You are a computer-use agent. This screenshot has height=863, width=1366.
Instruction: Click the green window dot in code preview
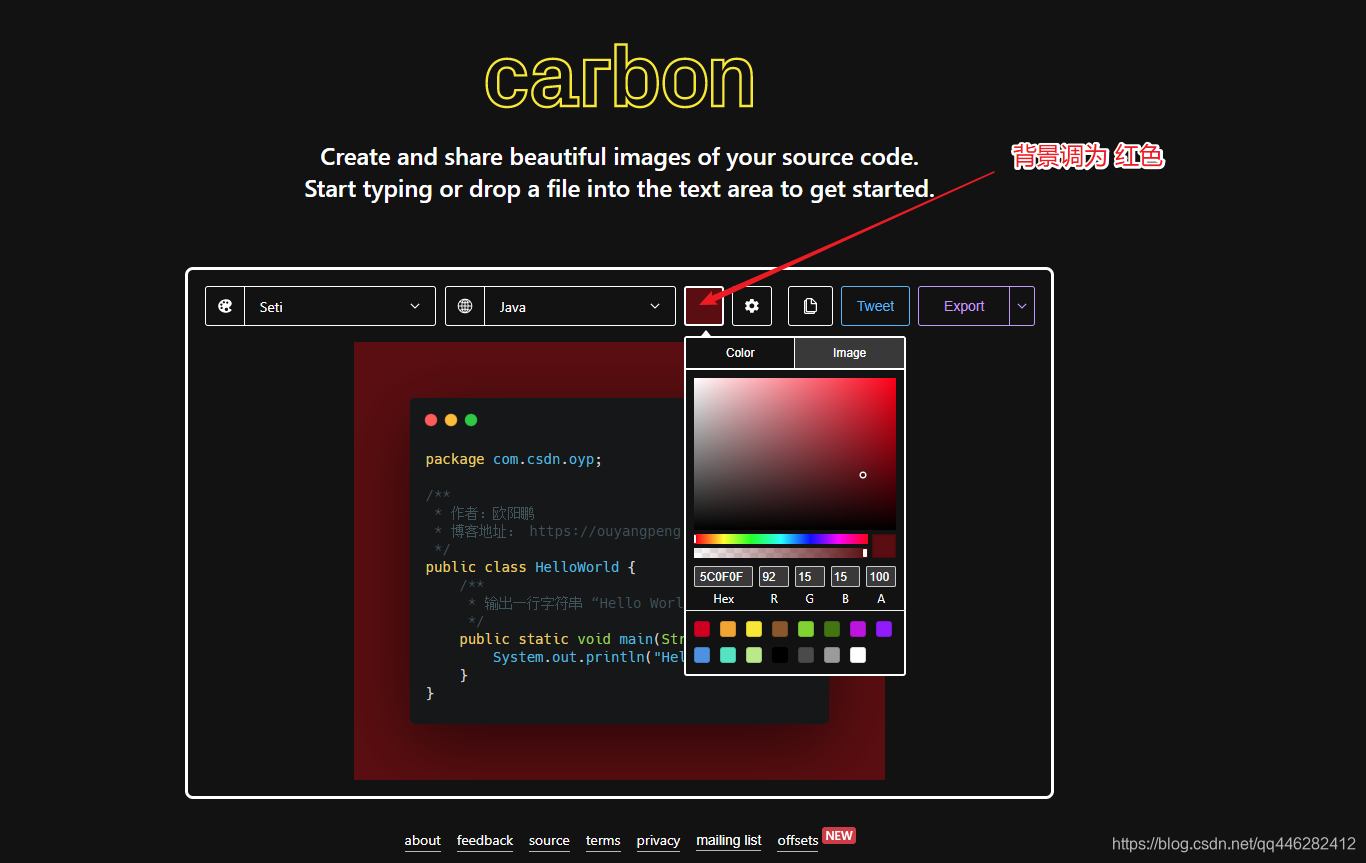(x=471, y=420)
